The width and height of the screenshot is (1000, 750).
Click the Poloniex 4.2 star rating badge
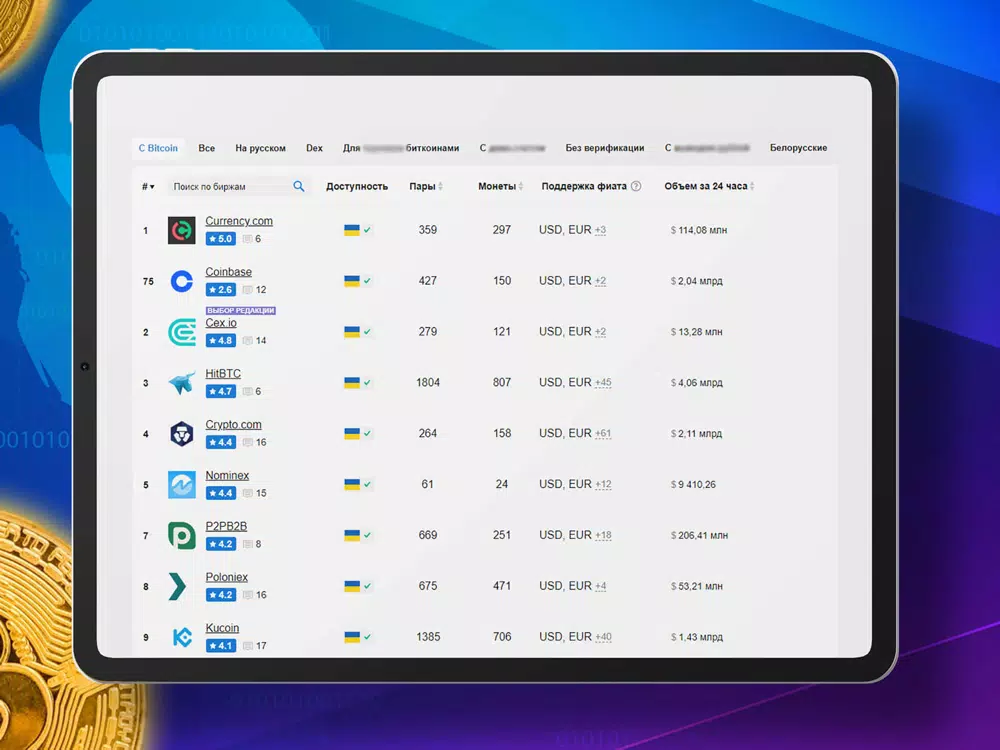pyautogui.click(x=221, y=595)
